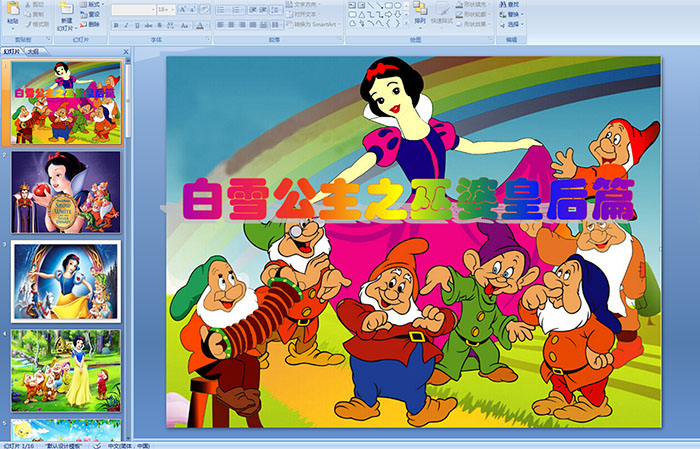Select the Rectangle shape
Screen dimensions: 700x449
pos(389,5)
